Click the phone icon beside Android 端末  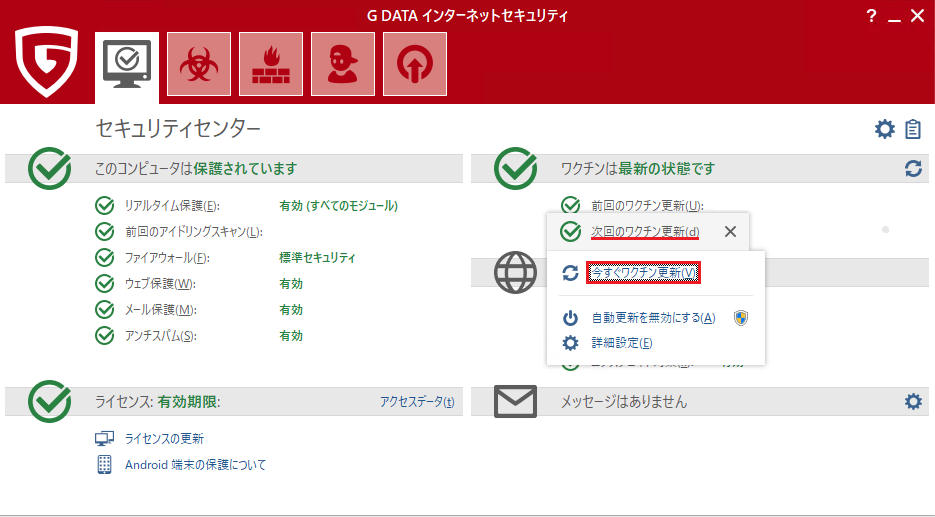(x=104, y=465)
